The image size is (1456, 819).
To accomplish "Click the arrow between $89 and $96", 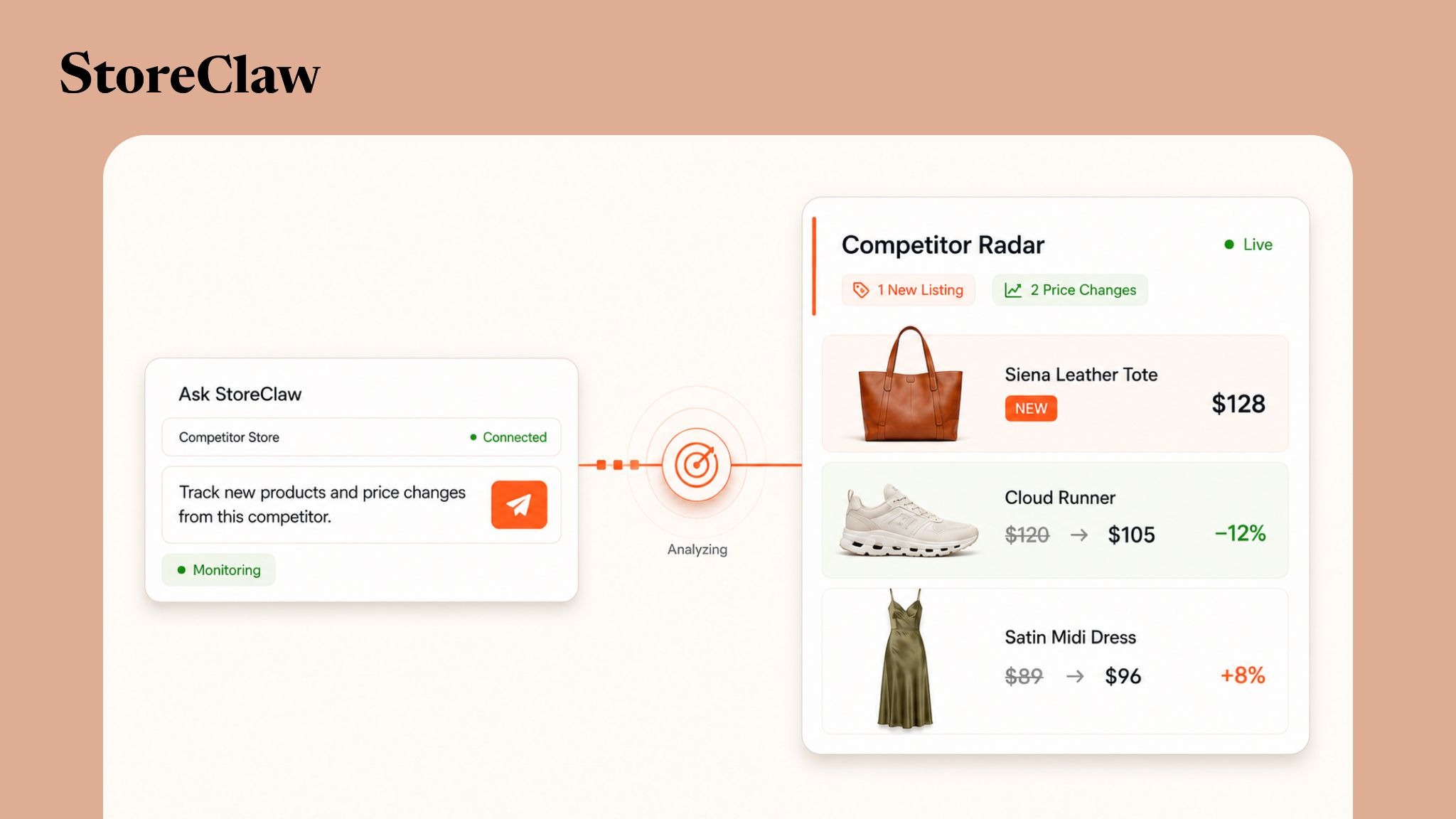I will coord(1075,676).
